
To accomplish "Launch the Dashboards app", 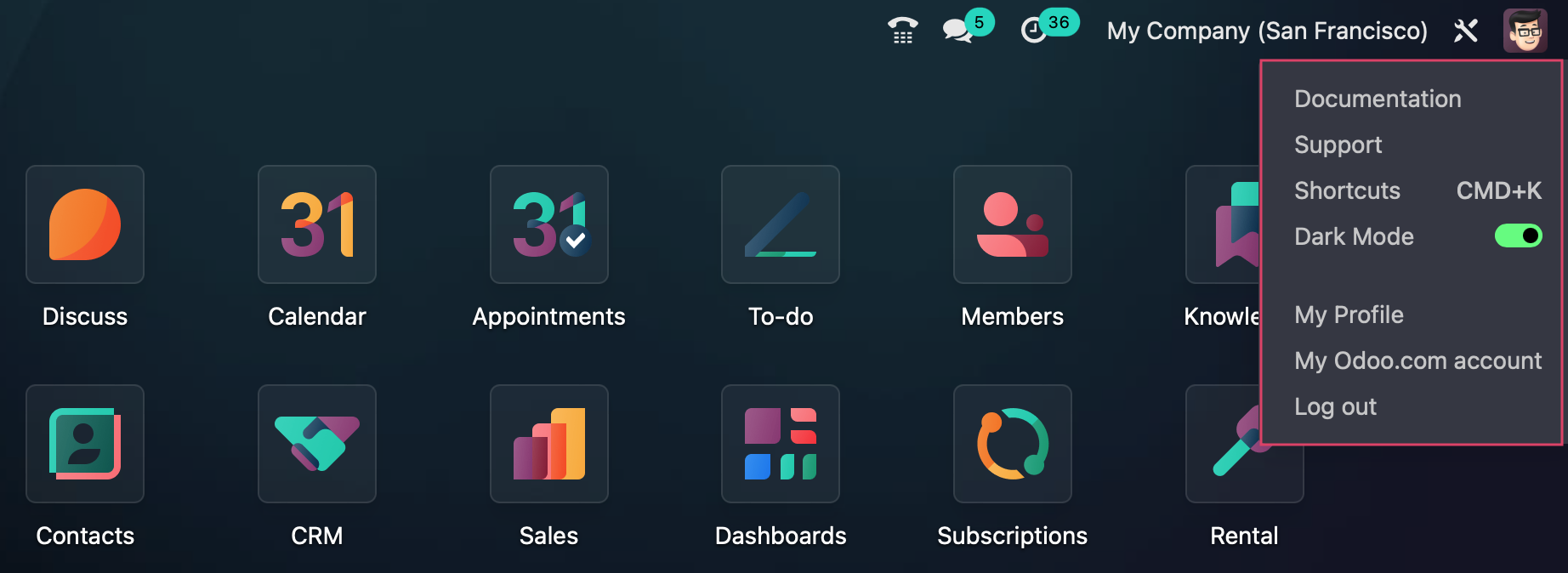I will 781,444.
